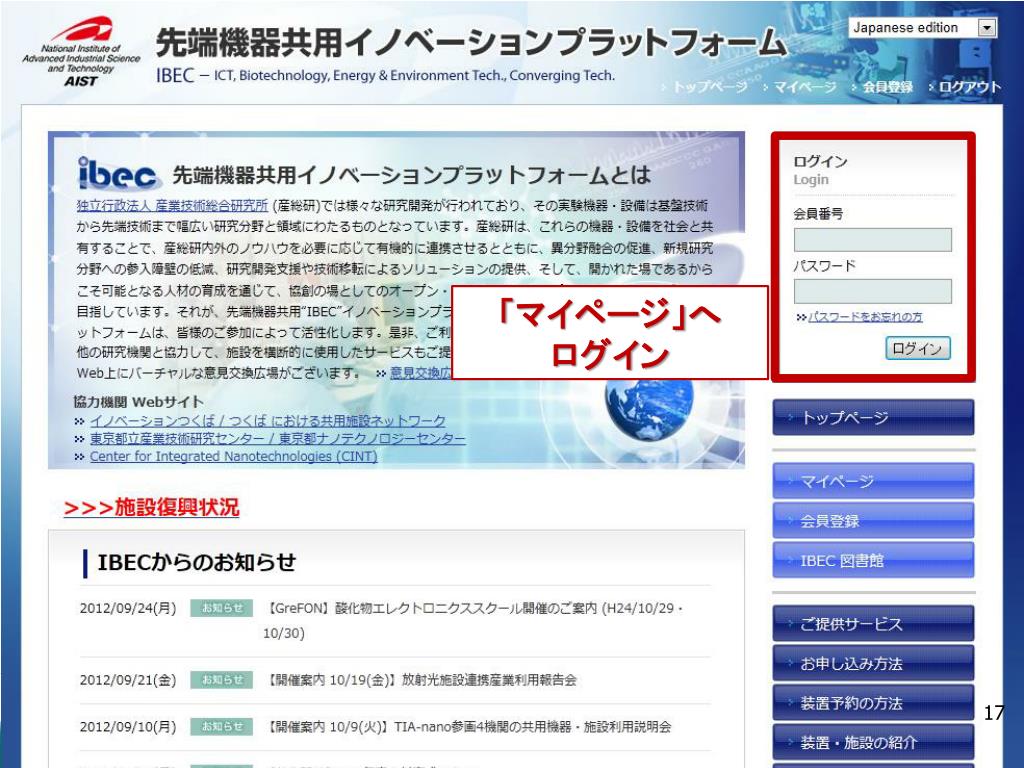The image size is (1024, 768).
Task: Click the お知らせ tag on the 2012/09/24 row
Action: 222,608
